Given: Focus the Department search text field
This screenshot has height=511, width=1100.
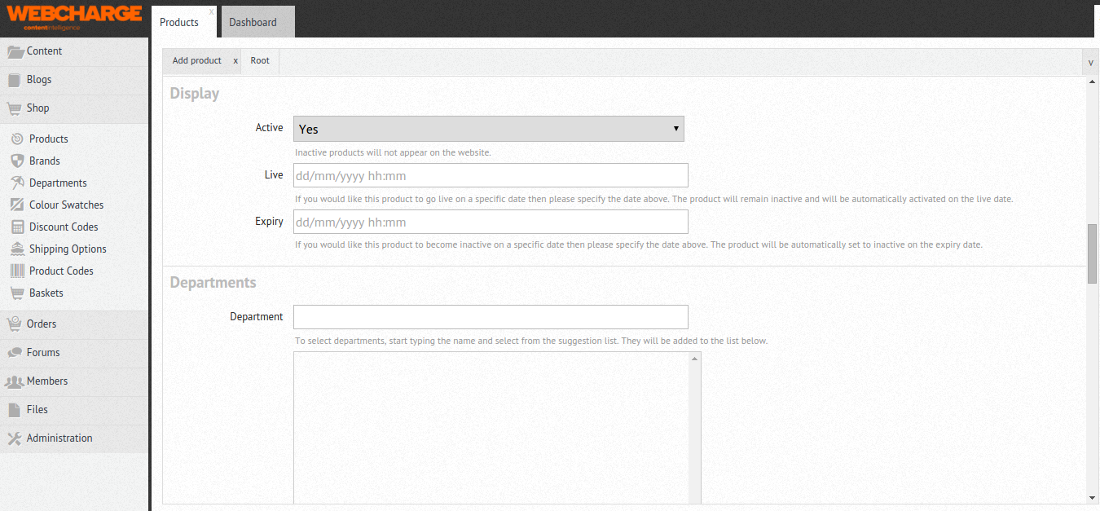Looking at the screenshot, I should click(490, 317).
